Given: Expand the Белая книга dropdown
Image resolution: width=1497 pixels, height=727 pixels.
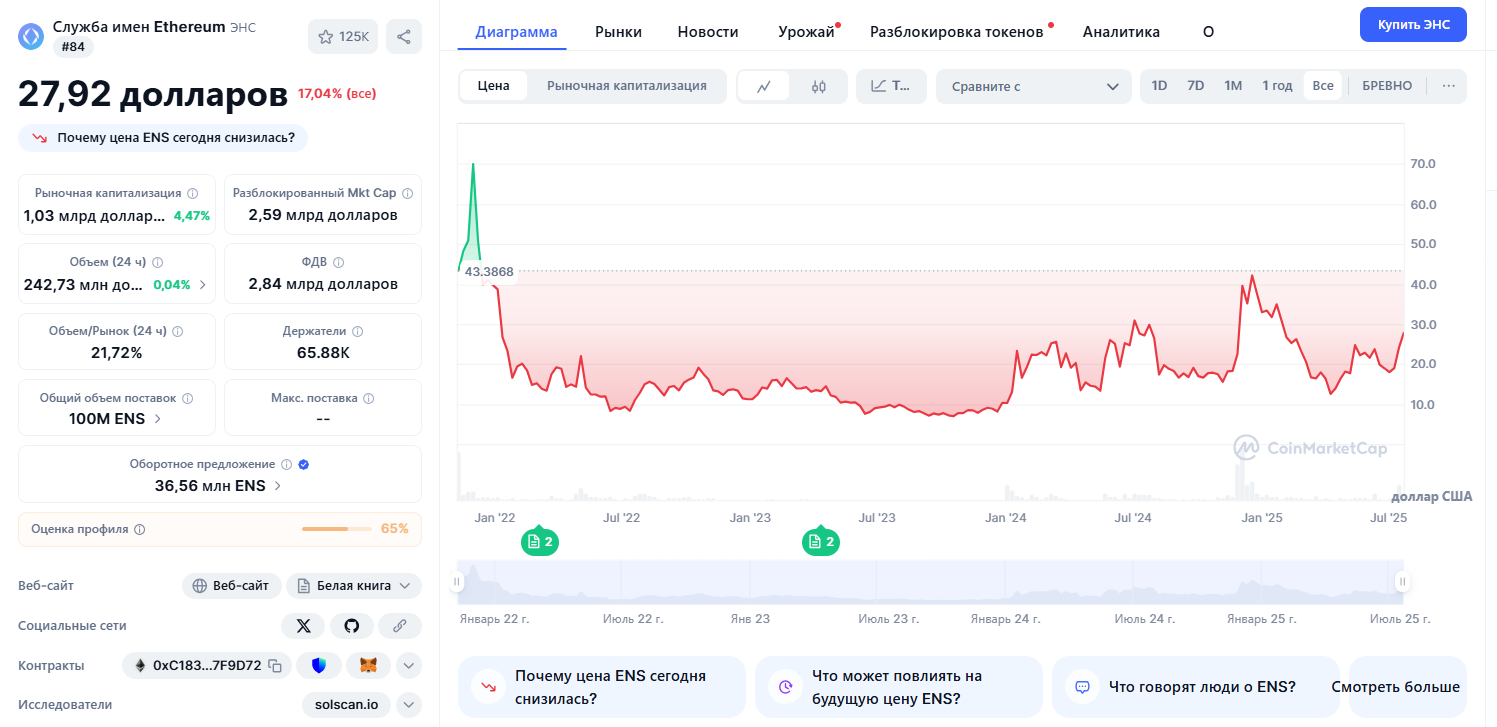Looking at the screenshot, I should [354, 586].
